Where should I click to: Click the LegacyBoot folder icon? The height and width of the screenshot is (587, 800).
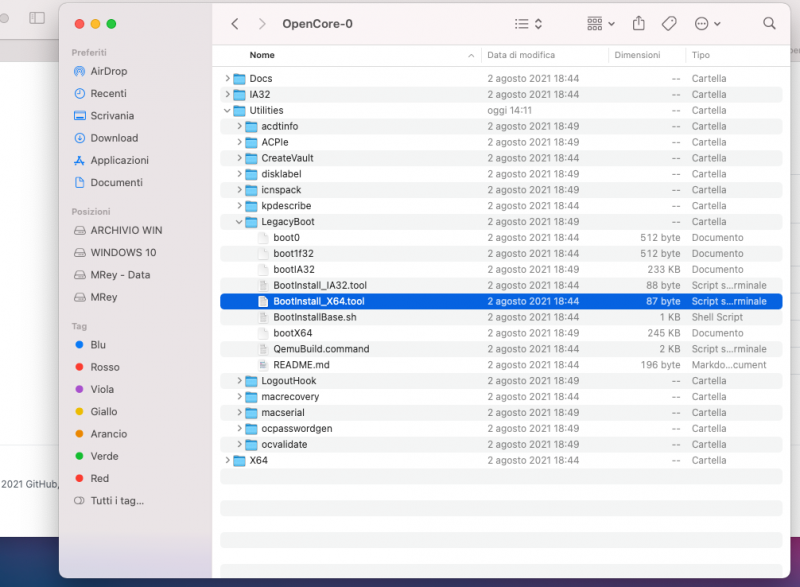tap(252, 222)
